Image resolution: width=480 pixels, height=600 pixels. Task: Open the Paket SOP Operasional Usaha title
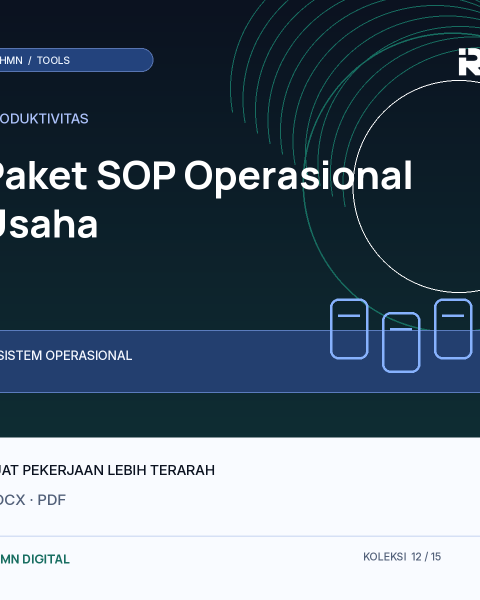pos(206,199)
